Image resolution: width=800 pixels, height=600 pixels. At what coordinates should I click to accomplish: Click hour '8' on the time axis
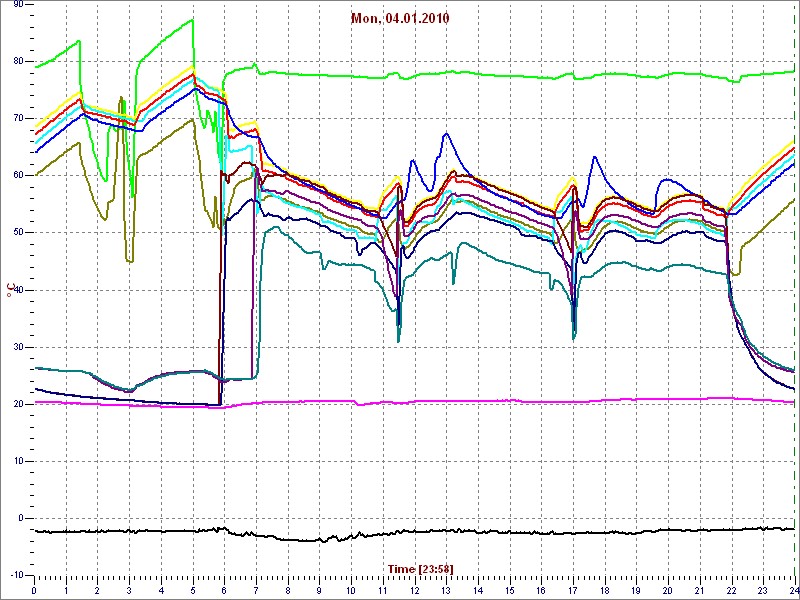pyautogui.click(x=288, y=589)
